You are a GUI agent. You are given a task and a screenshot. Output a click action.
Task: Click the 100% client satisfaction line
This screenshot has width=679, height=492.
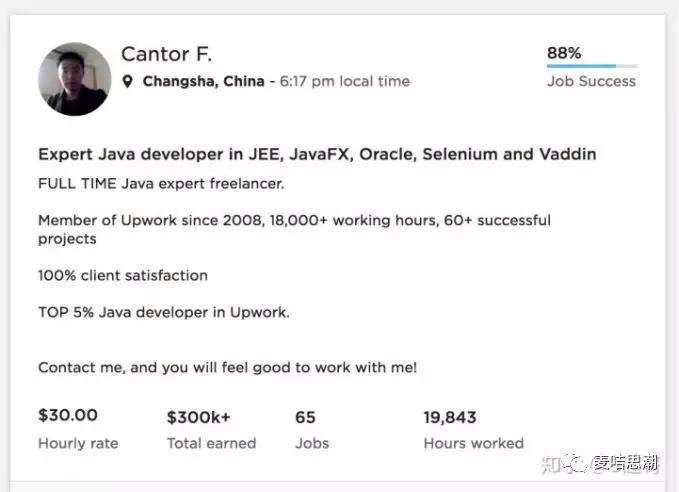[x=123, y=275]
